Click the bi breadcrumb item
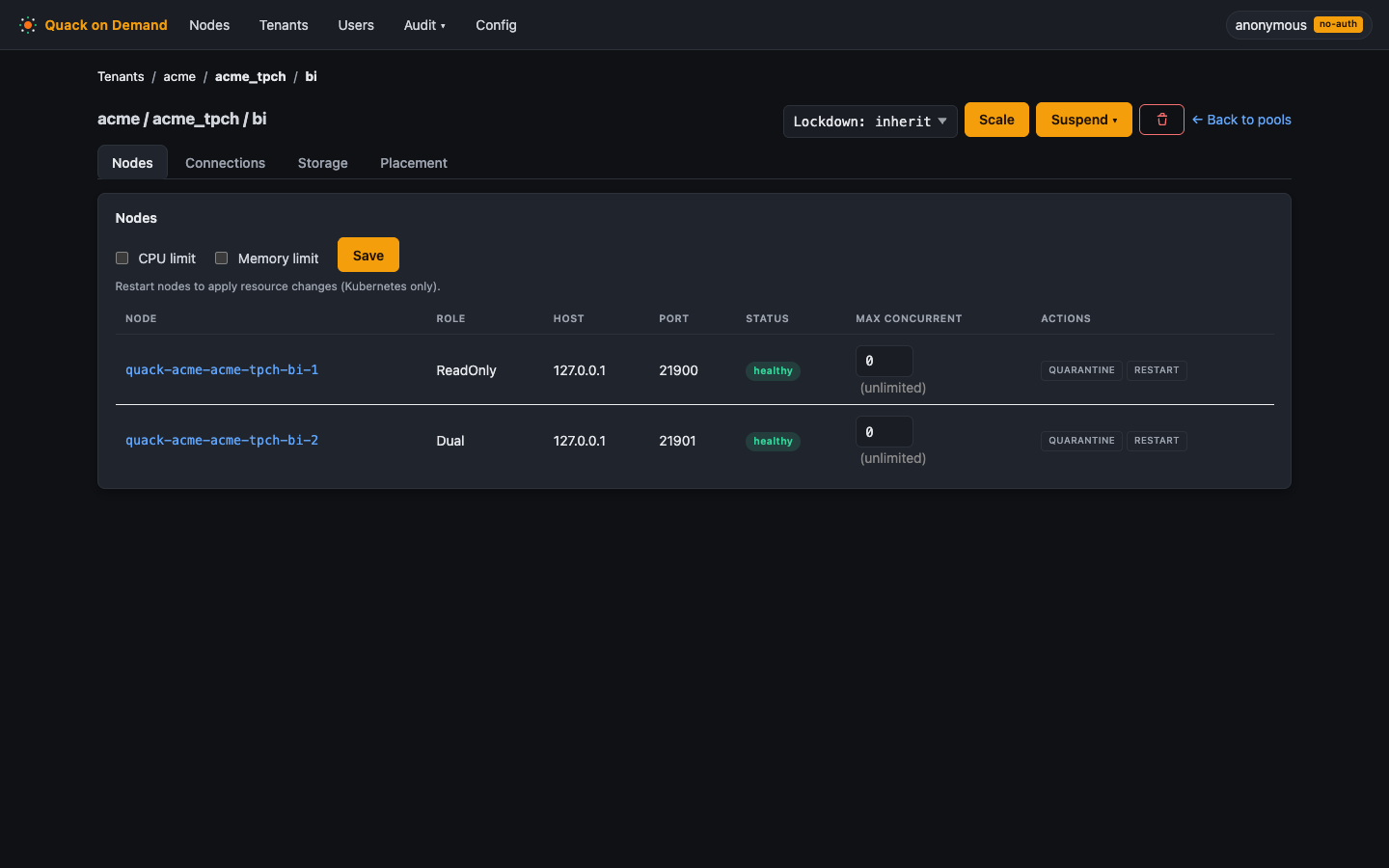Image resolution: width=1389 pixels, height=868 pixels. pyautogui.click(x=311, y=76)
